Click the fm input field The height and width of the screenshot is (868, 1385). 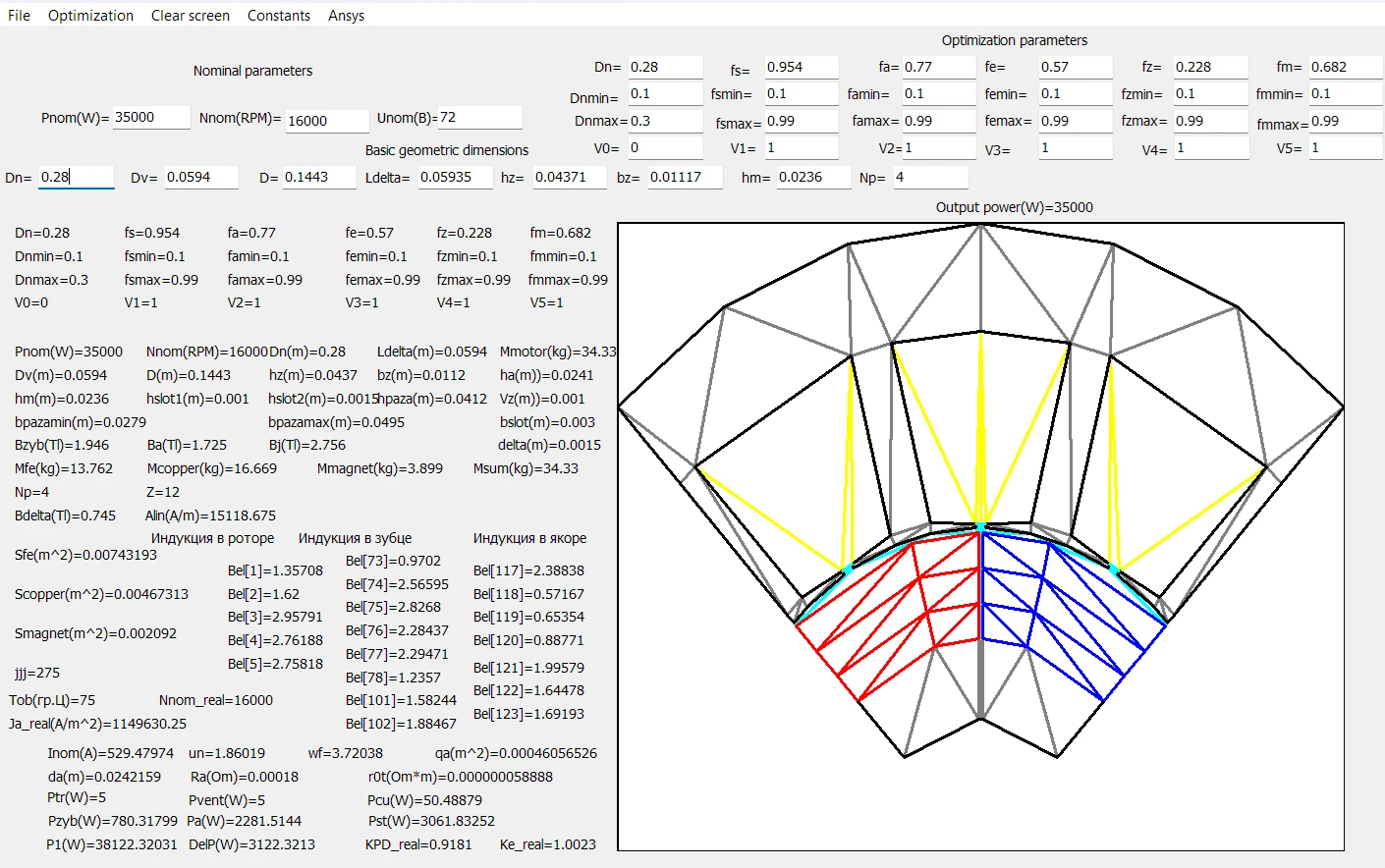(x=1346, y=68)
